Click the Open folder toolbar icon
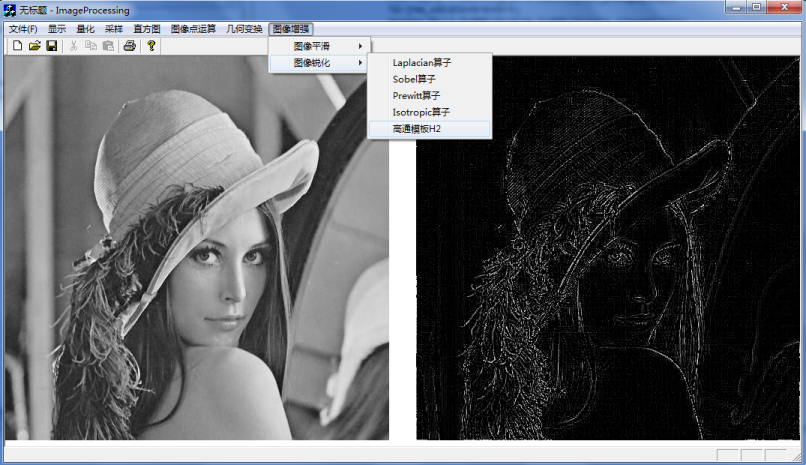This screenshot has height=465, width=806. pos(34,46)
